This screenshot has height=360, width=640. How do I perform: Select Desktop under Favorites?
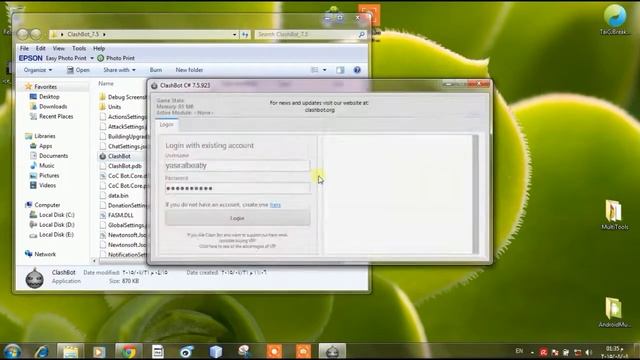pyautogui.click(x=49, y=97)
